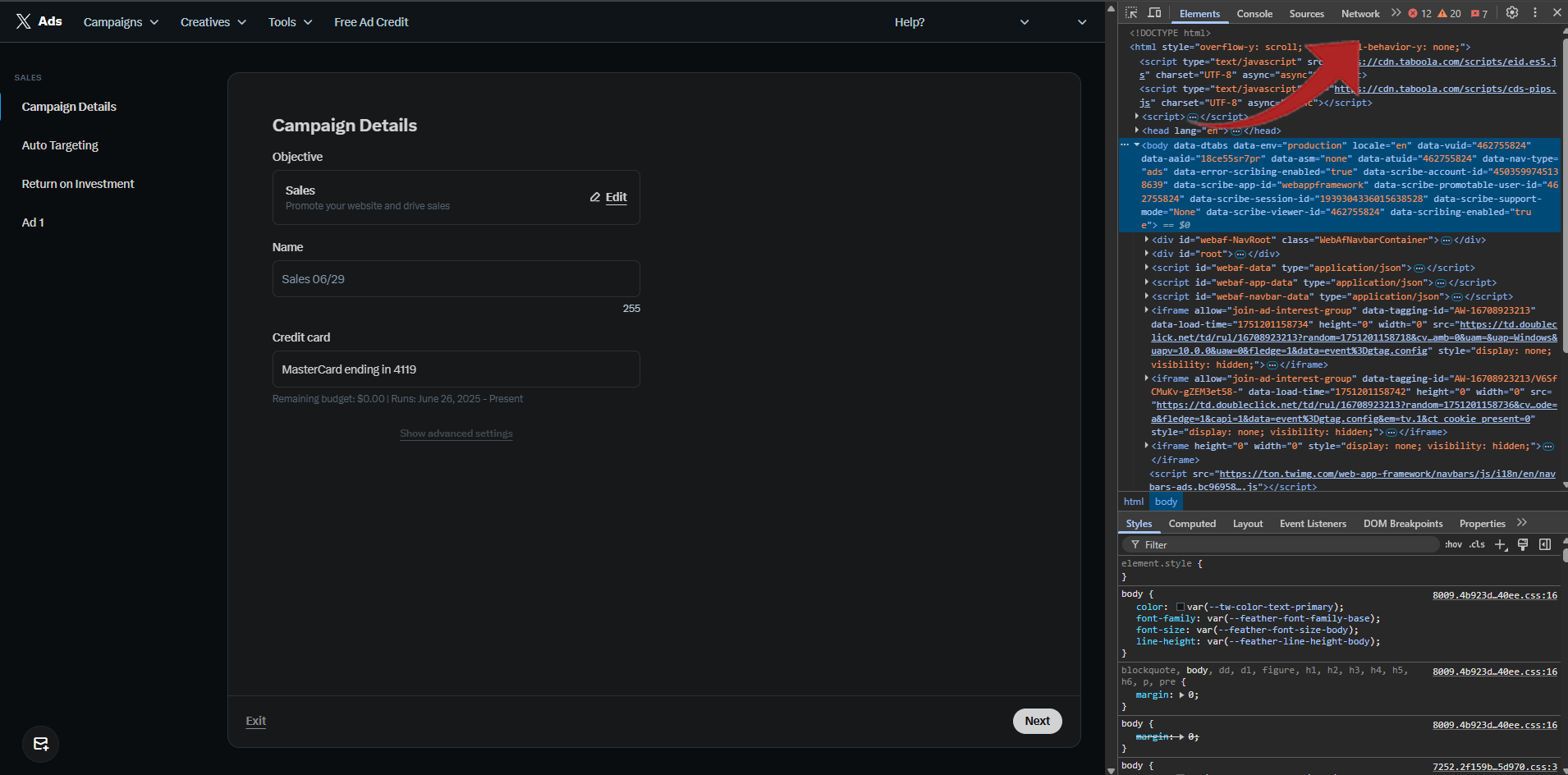Expand the webaf-NavRoot div node
Image resolution: width=1568 pixels, height=775 pixels.
coord(1147,240)
